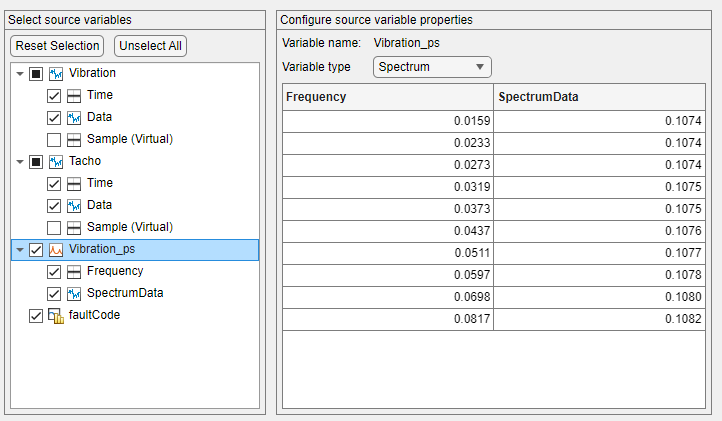Collapse the Vibration_ps tree node
Viewport: 722px width, 421px height.
19,249
